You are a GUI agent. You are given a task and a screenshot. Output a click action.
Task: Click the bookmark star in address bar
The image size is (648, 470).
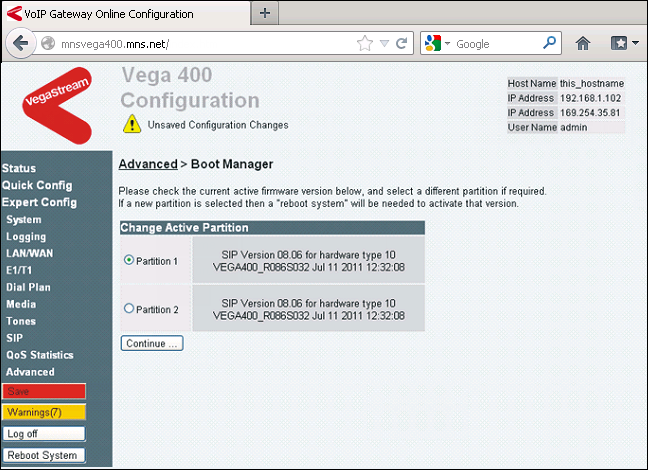tap(365, 44)
